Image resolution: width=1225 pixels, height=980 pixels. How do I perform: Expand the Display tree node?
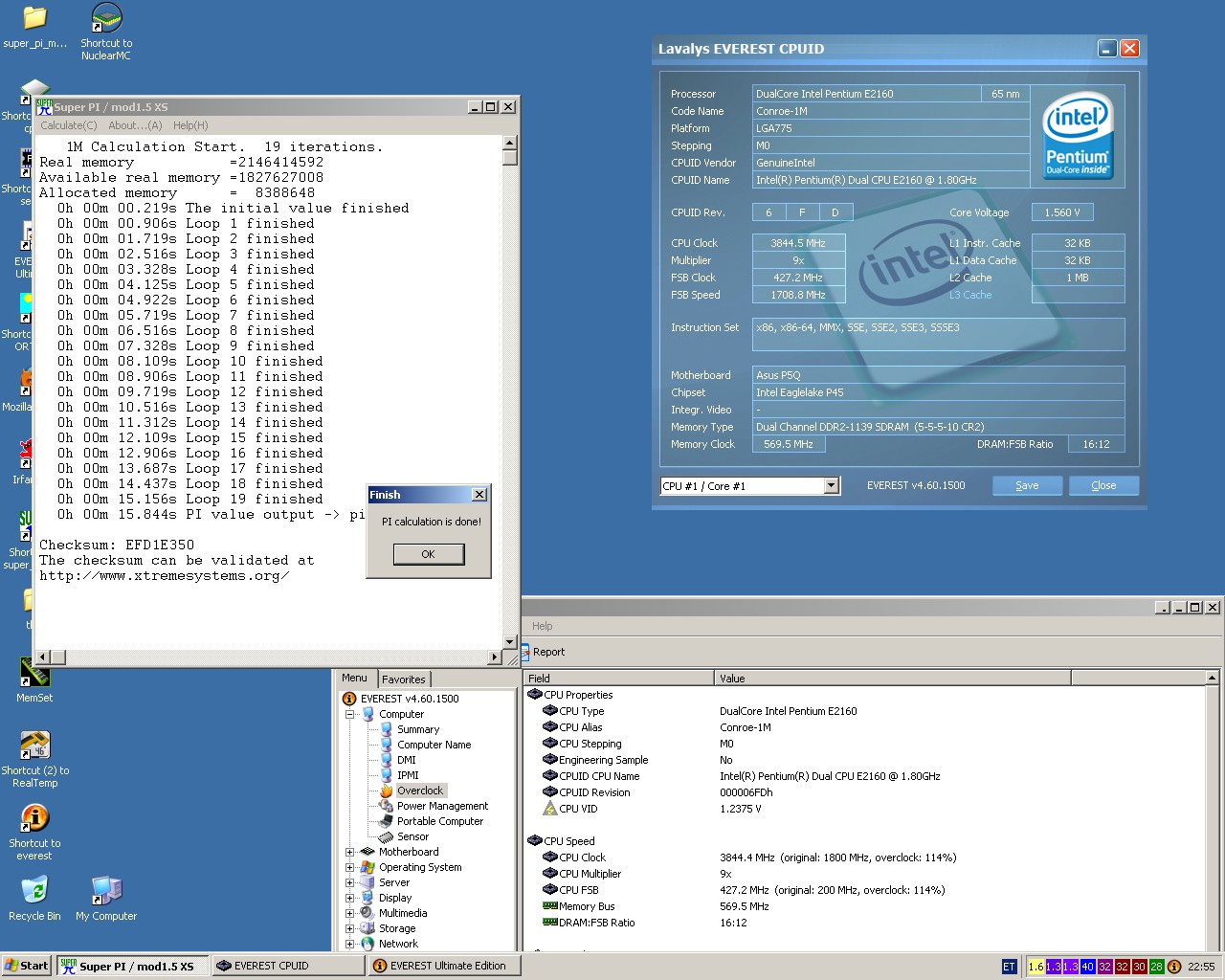[350, 898]
